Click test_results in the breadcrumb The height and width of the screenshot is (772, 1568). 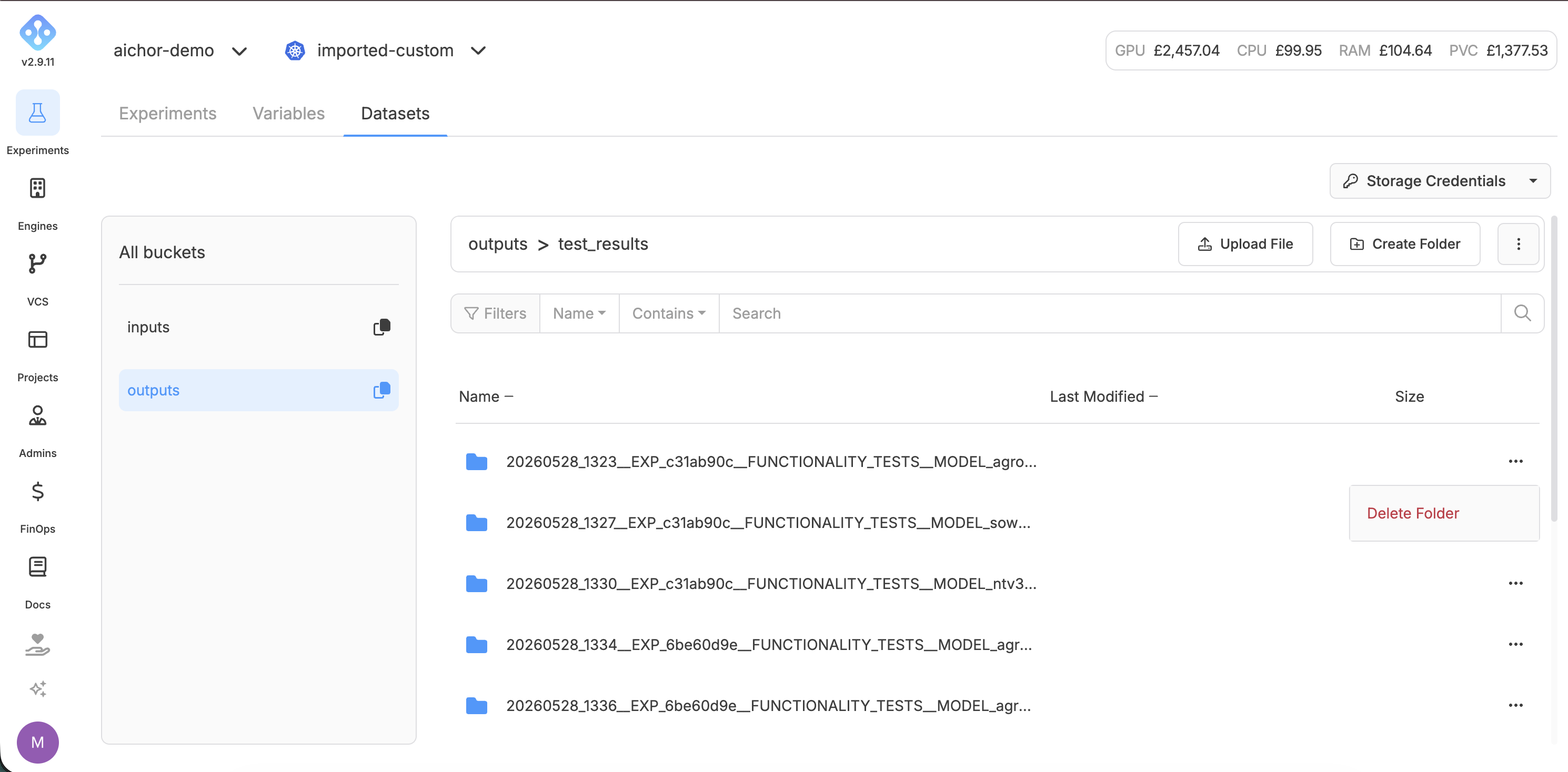(x=602, y=244)
